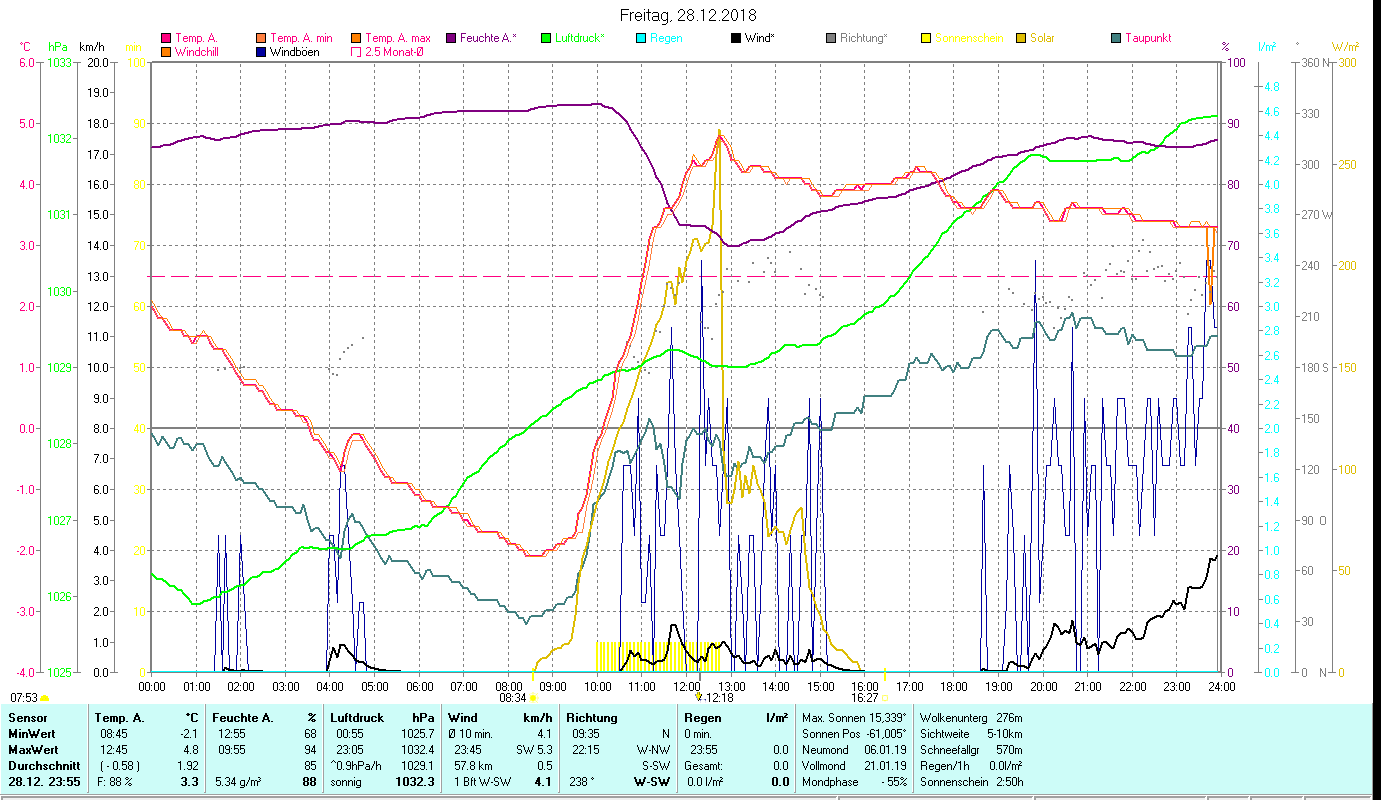The height and width of the screenshot is (800, 1381).
Task: Click the black Wind* legend swatch
Action: pos(736,38)
